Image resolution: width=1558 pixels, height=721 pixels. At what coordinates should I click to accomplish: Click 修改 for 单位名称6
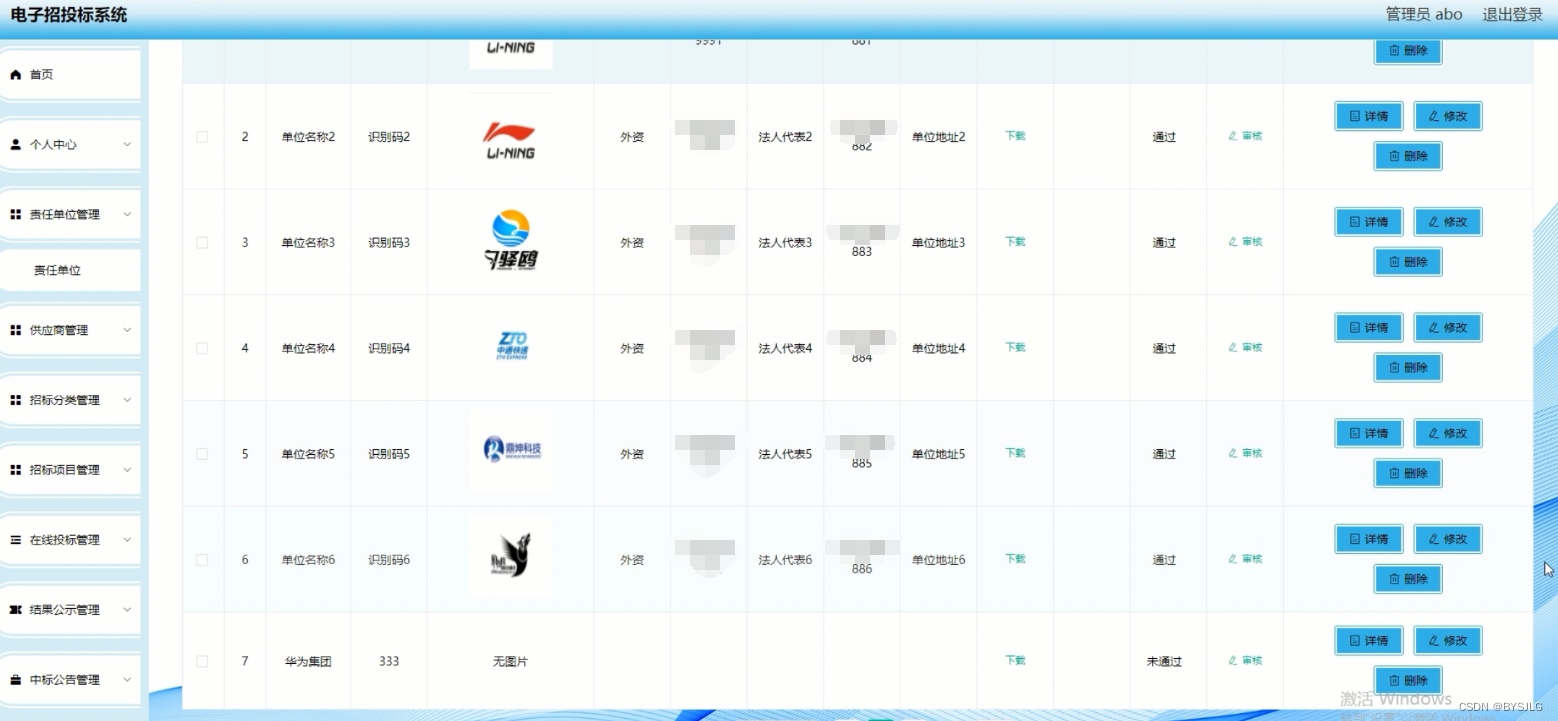(1448, 539)
